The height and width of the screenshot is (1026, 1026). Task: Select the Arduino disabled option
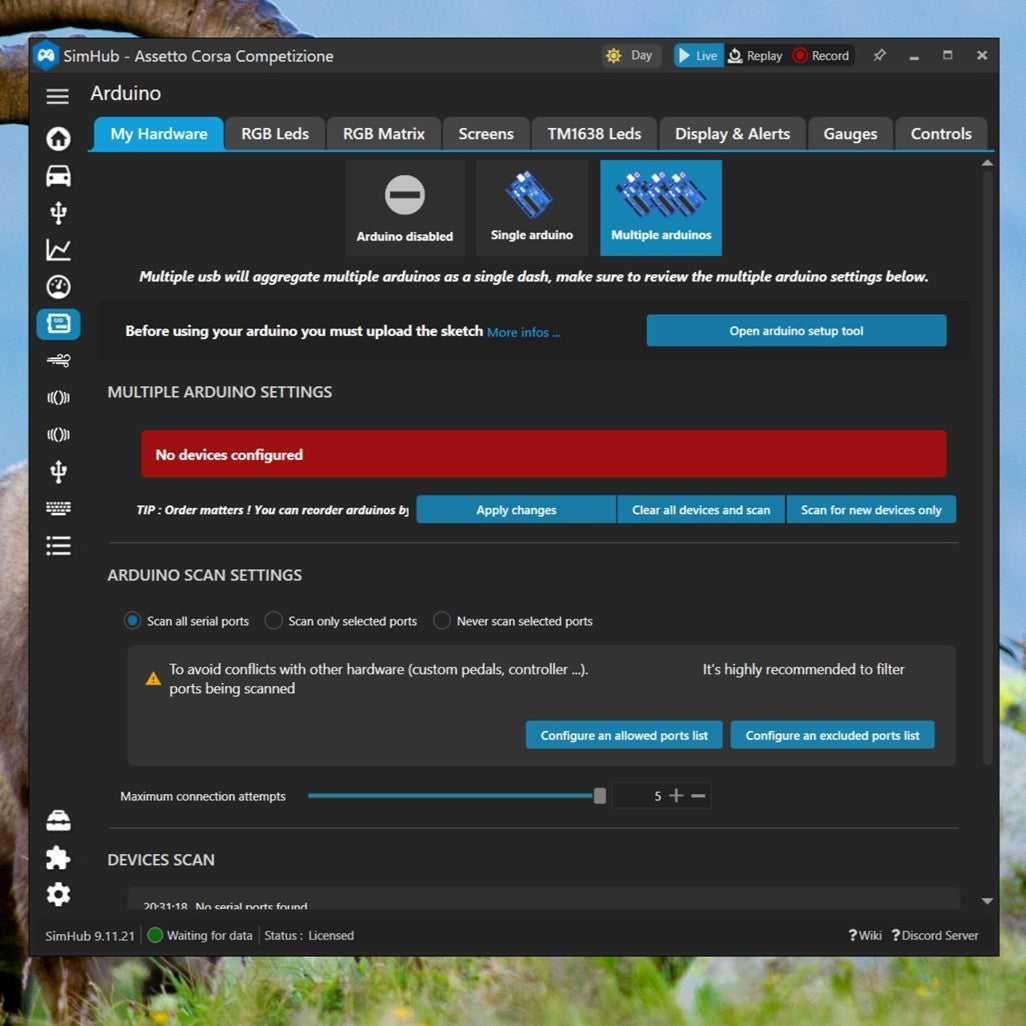pyautogui.click(x=405, y=207)
